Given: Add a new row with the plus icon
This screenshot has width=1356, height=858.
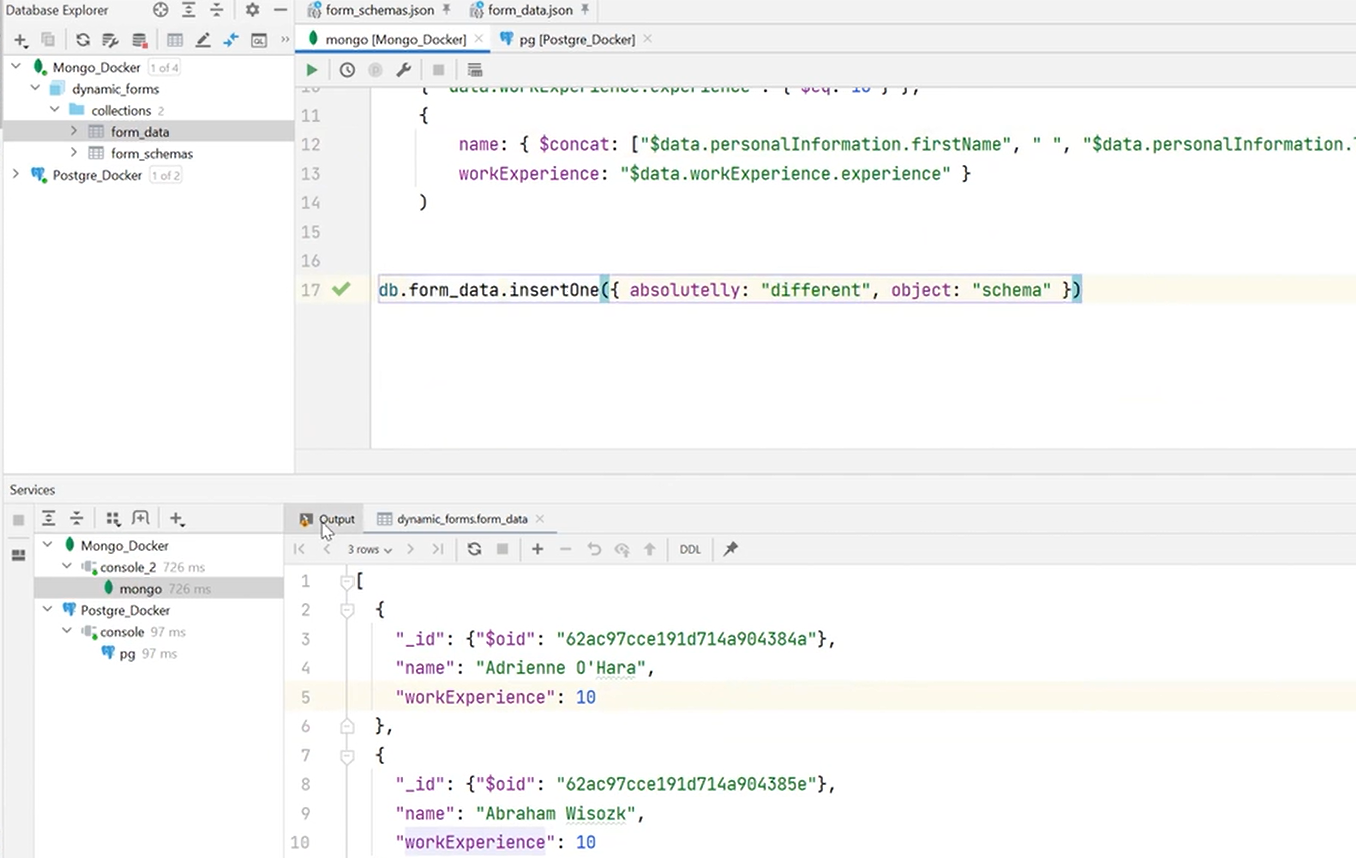Looking at the screenshot, I should point(537,549).
